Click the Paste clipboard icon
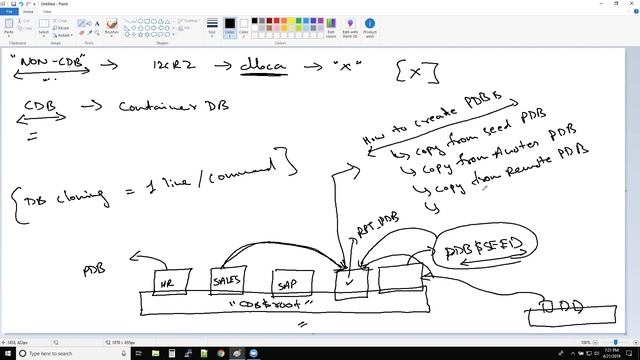 [x=9, y=24]
